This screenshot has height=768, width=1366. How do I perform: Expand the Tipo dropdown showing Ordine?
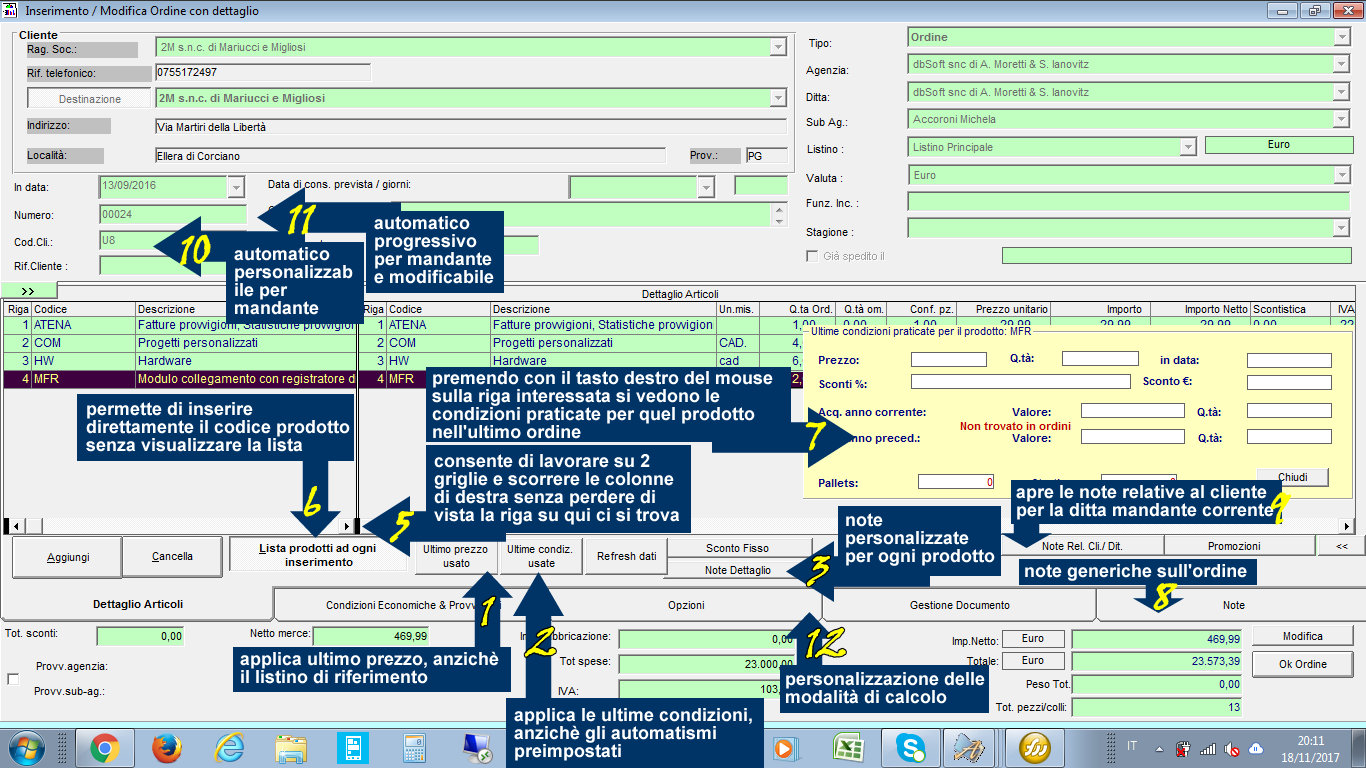pyautogui.click(x=1342, y=37)
